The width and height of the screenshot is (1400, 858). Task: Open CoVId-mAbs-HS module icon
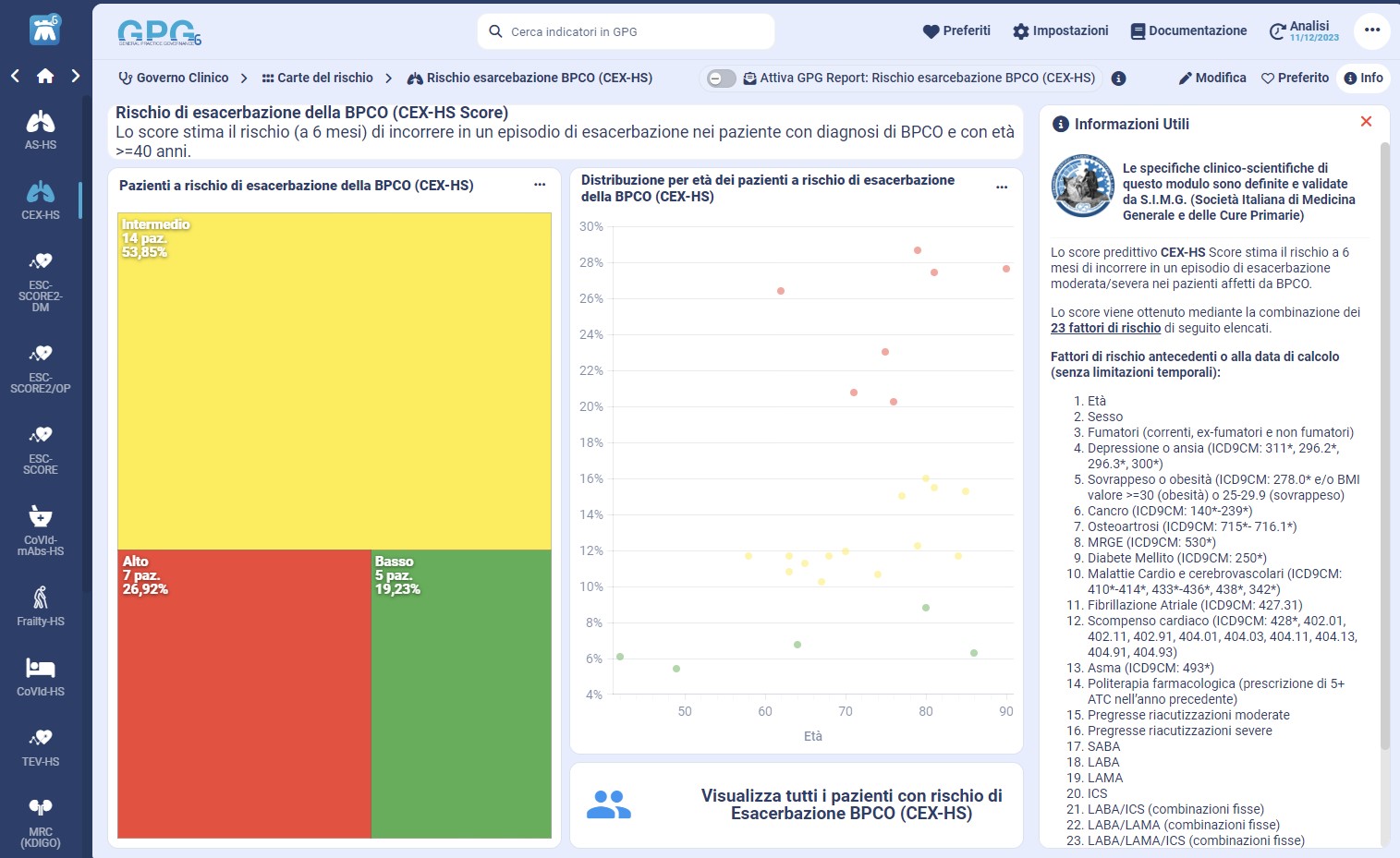click(41, 529)
